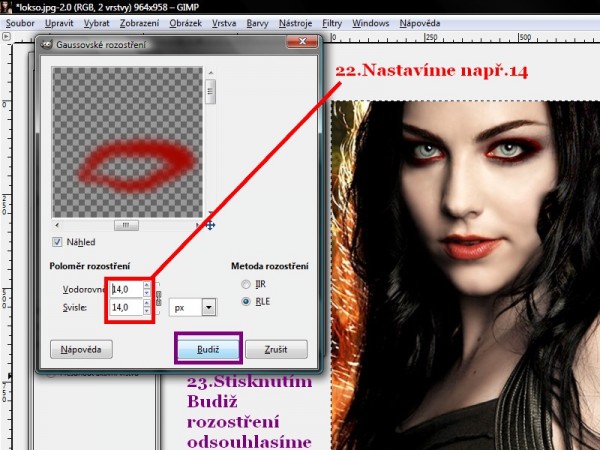The height and width of the screenshot is (450, 600).
Task: Click the preview scroll up arrow
Action: click(210, 72)
